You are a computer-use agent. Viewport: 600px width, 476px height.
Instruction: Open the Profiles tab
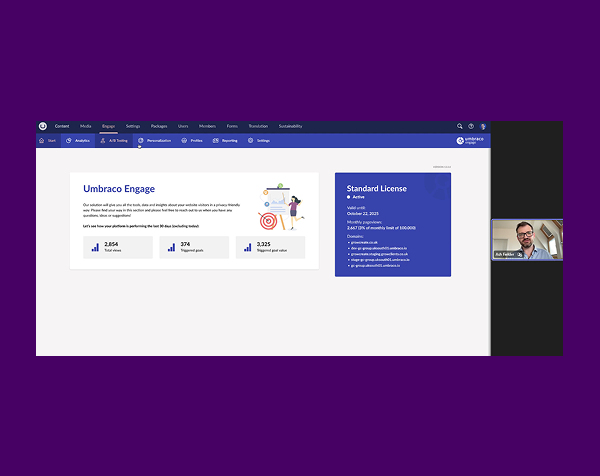(192, 140)
